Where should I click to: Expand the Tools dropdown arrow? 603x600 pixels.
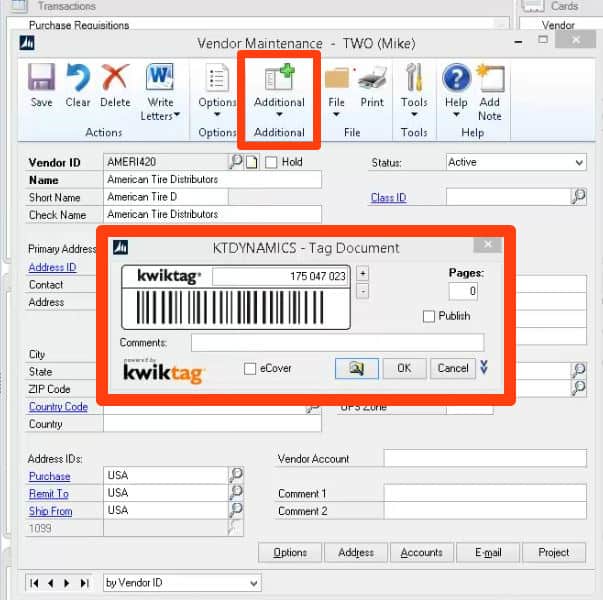coord(414,114)
